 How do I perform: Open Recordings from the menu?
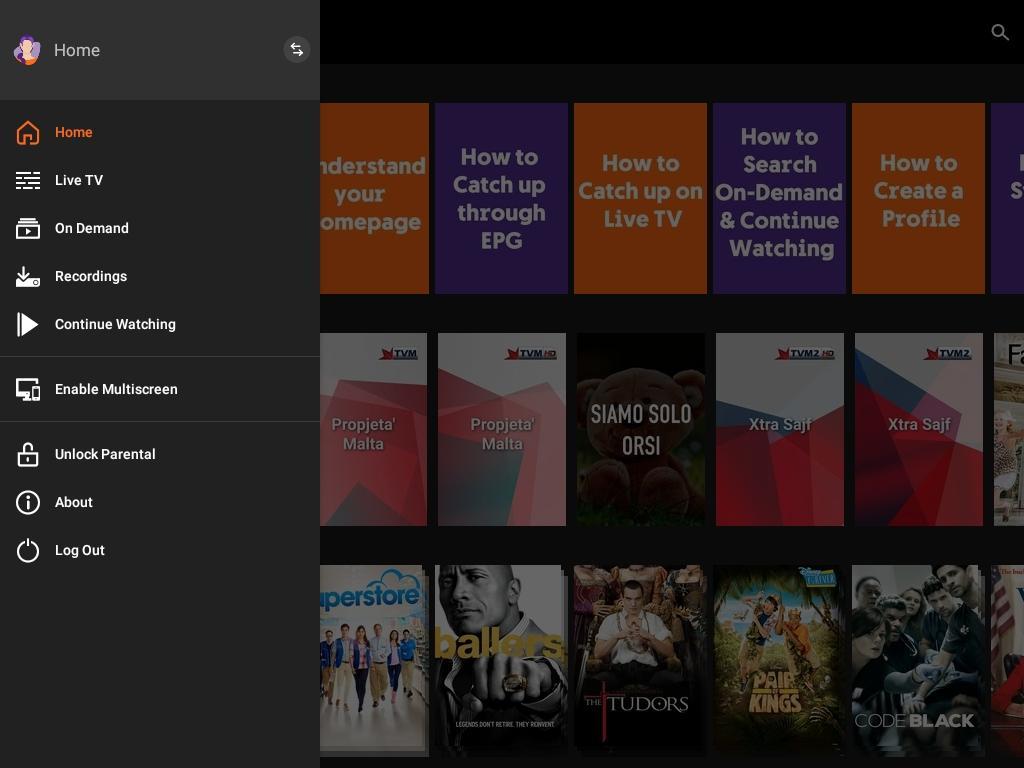click(x=91, y=276)
